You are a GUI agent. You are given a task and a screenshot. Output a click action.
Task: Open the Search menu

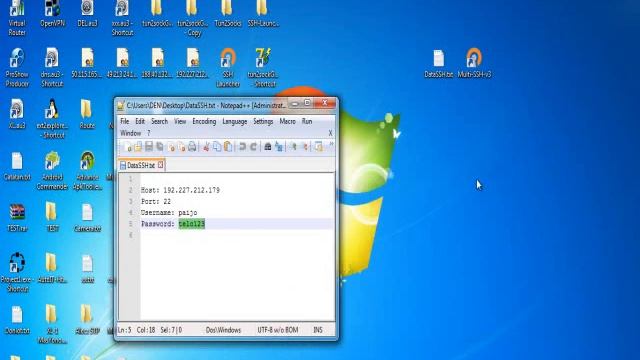click(159, 121)
